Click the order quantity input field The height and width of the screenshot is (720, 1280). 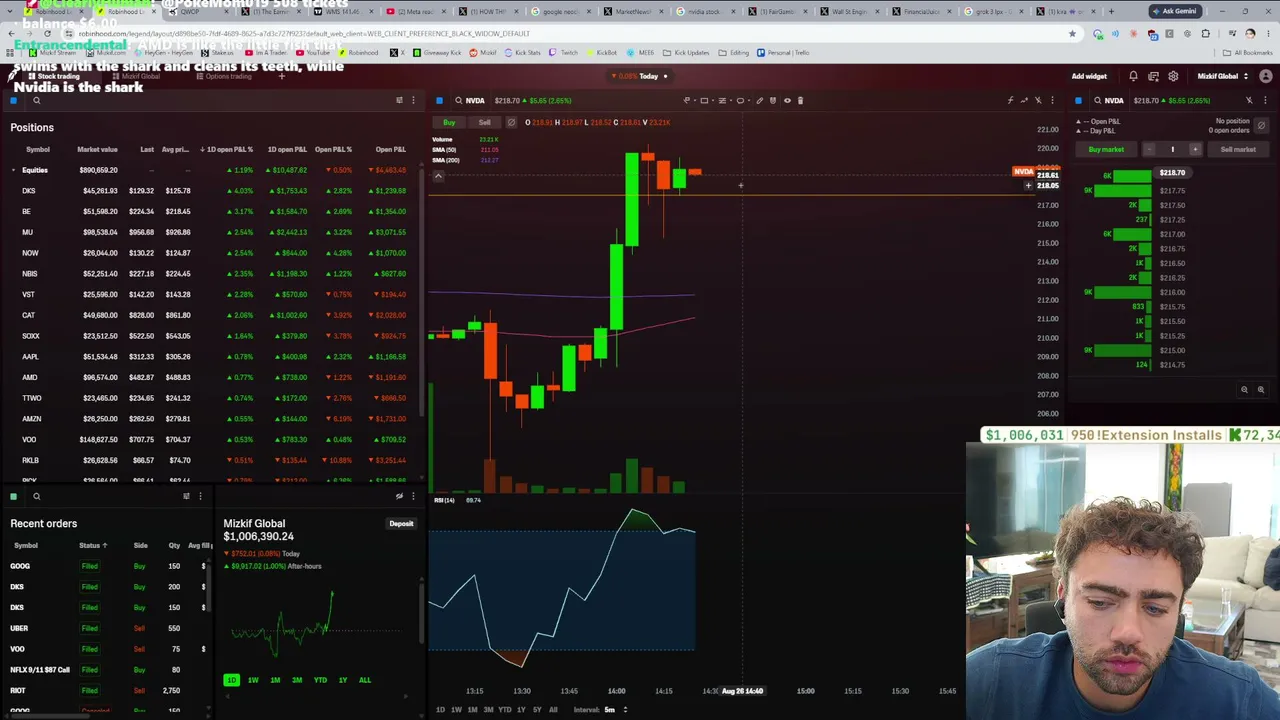1172,149
